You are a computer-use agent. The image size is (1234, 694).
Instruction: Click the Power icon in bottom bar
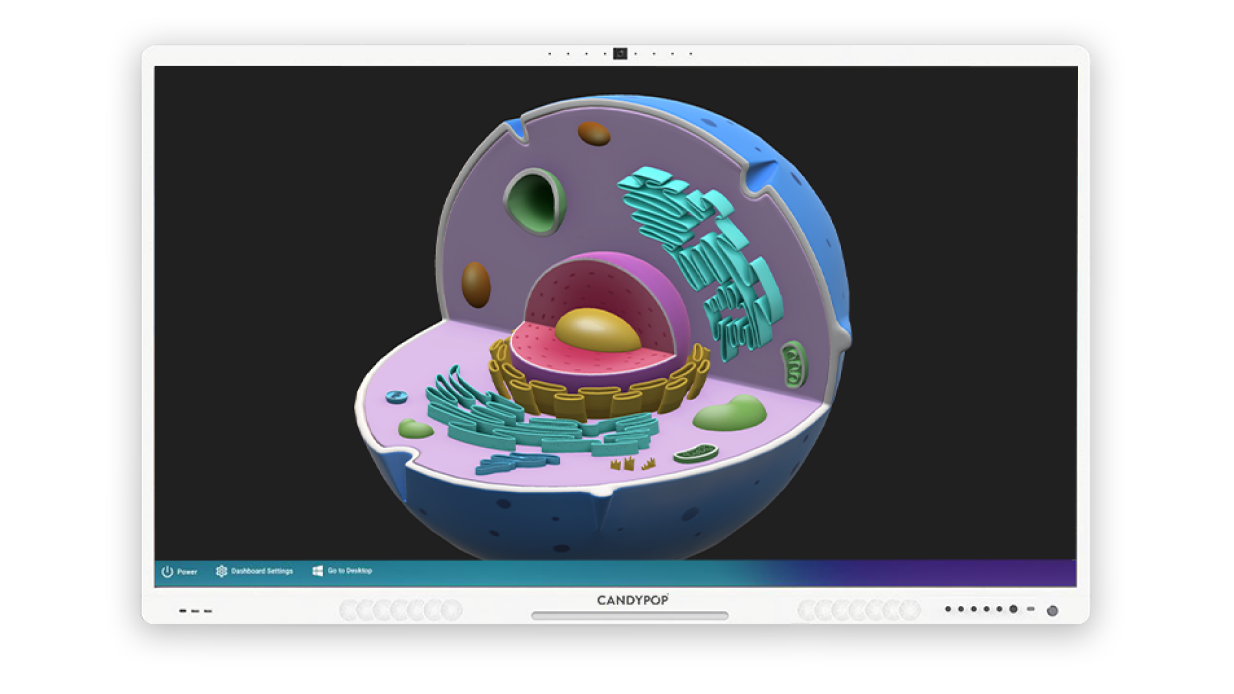point(168,572)
